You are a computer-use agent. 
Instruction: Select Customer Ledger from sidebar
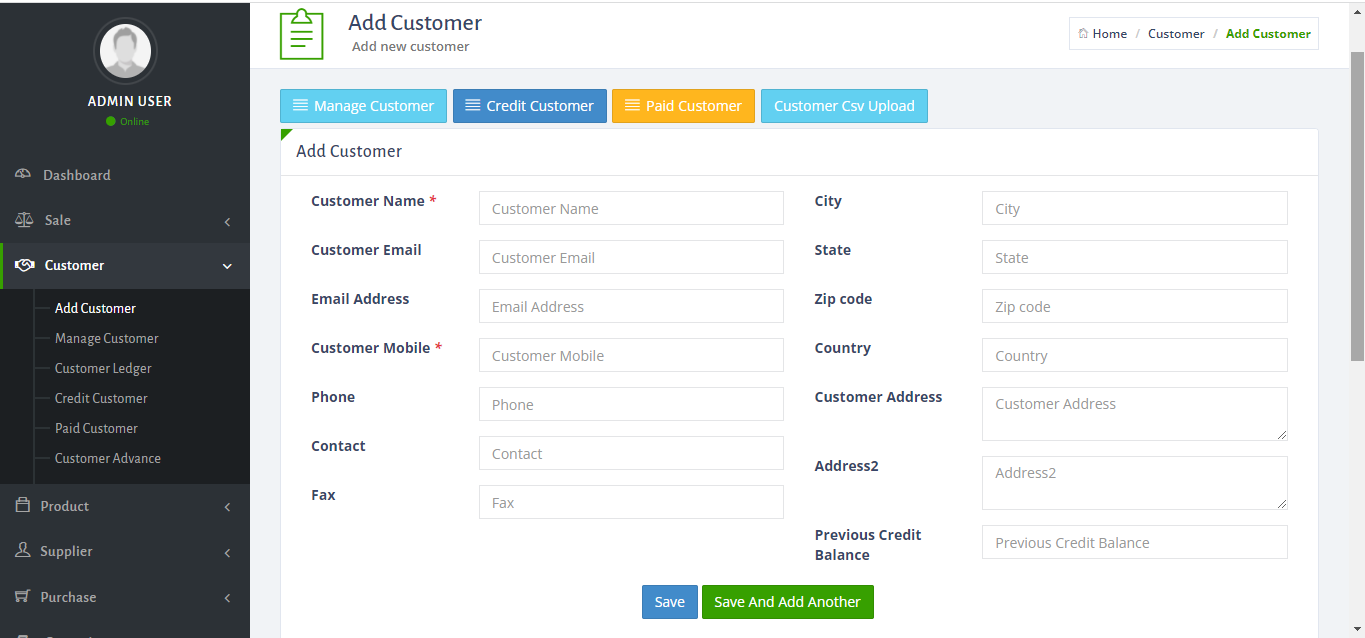click(x=103, y=368)
